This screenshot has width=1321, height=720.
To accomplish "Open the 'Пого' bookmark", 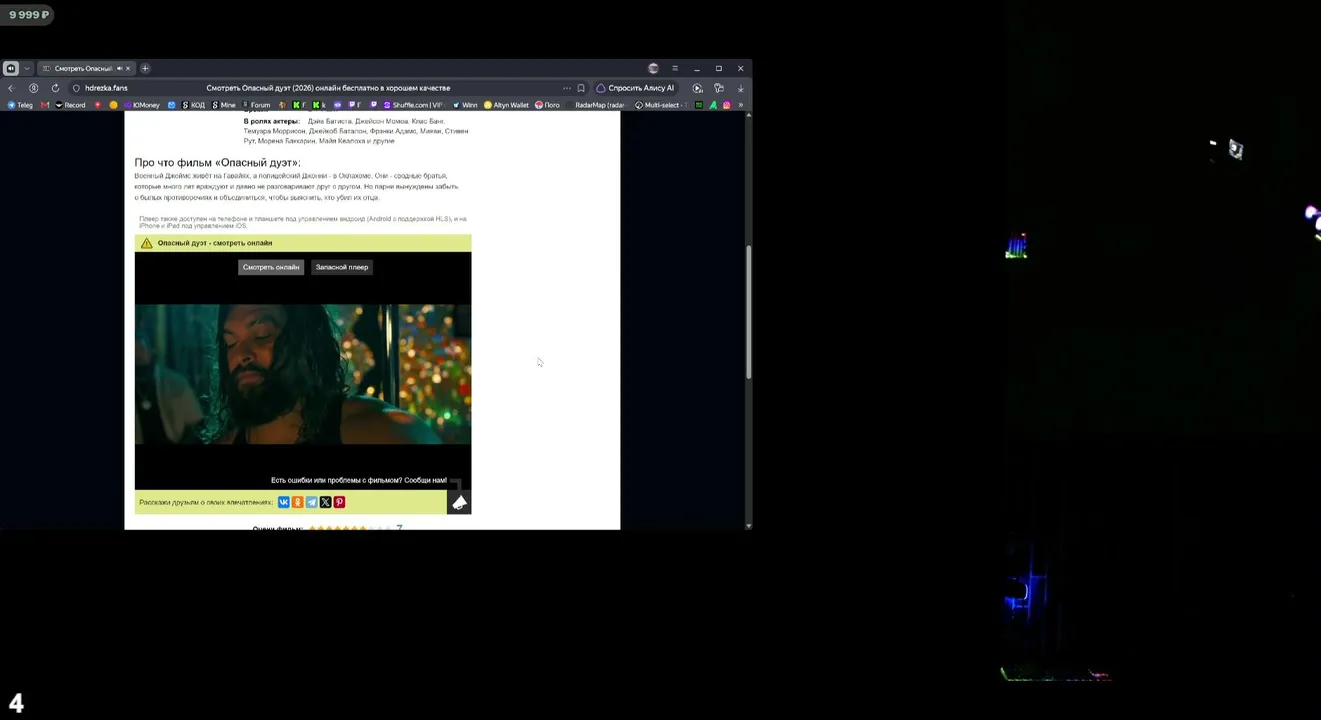I will [548, 105].
